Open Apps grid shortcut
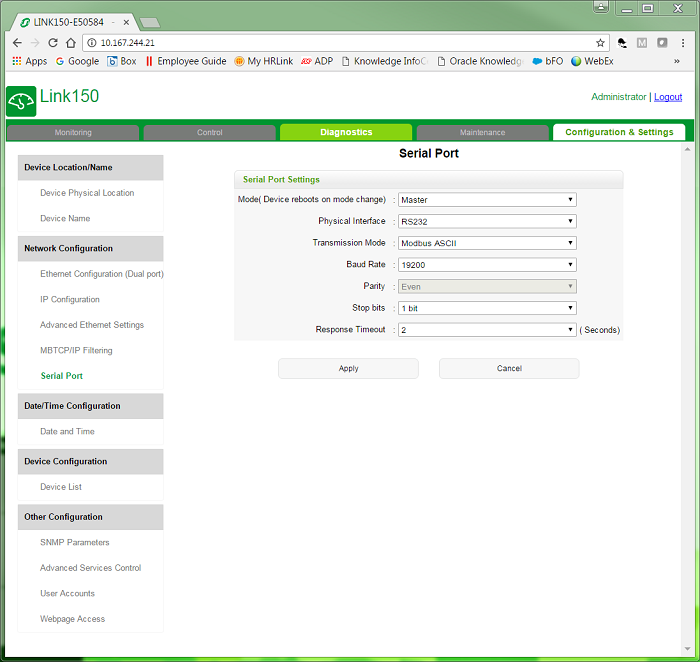700x662 pixels. coord(29,61)
